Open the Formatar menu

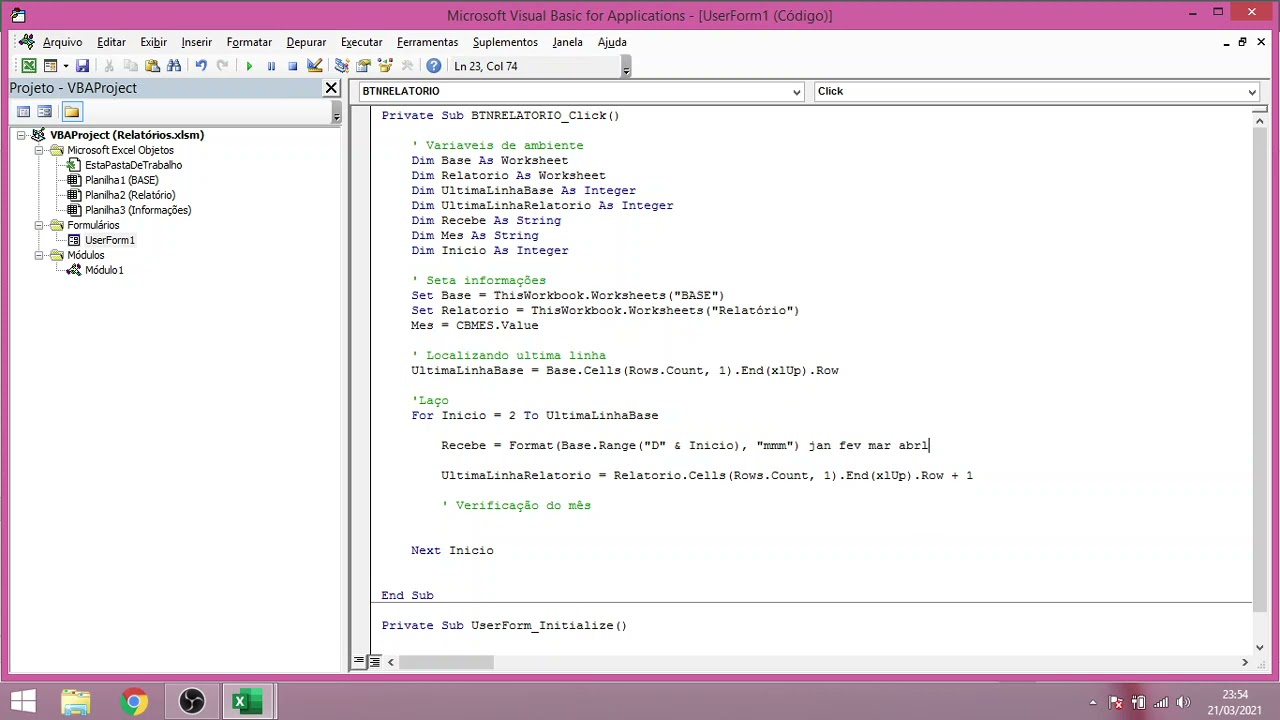point(249,42)
